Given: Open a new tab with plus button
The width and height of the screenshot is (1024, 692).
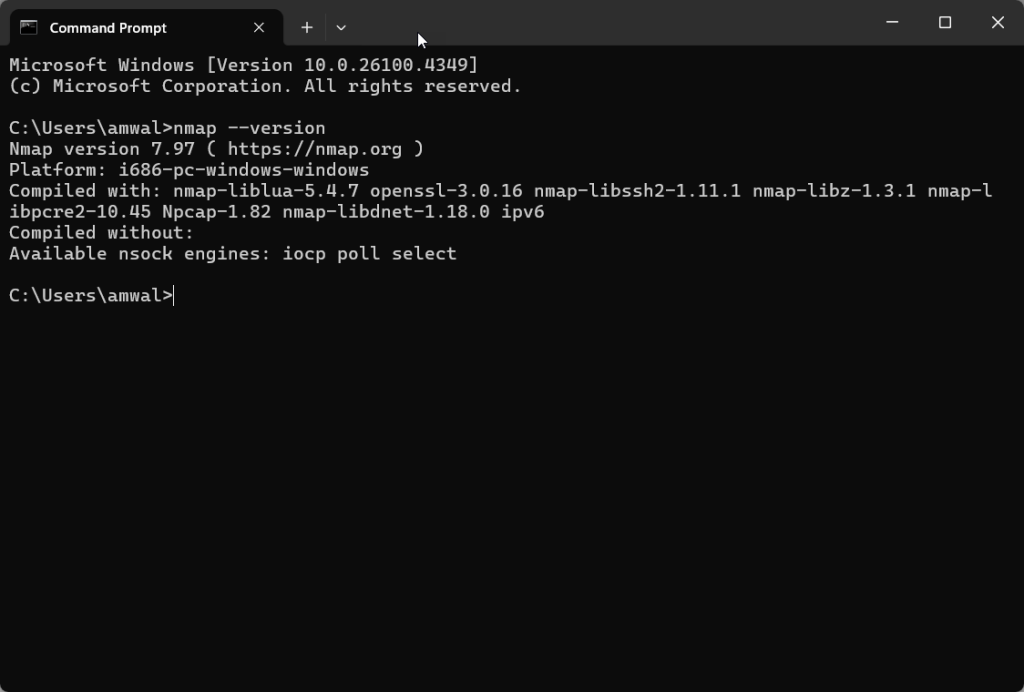Looking at the screenshot, I should pyautogui.click(x=307, y=27).
